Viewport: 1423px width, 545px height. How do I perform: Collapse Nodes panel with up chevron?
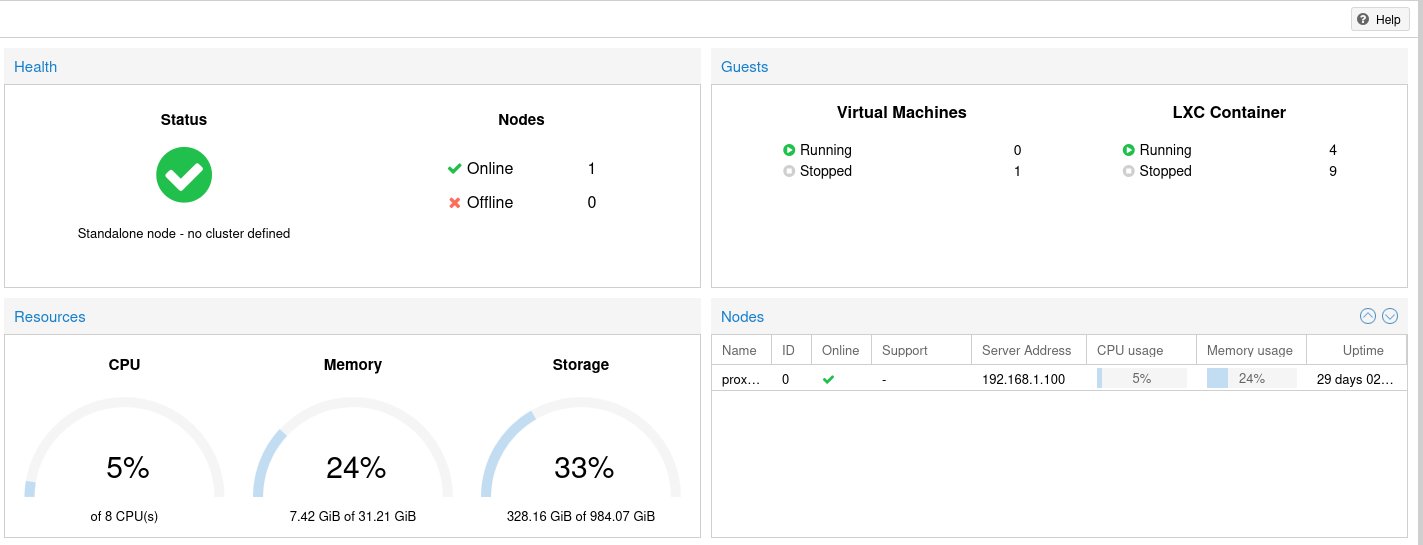pyautogui.click(x=1368, y=316)
